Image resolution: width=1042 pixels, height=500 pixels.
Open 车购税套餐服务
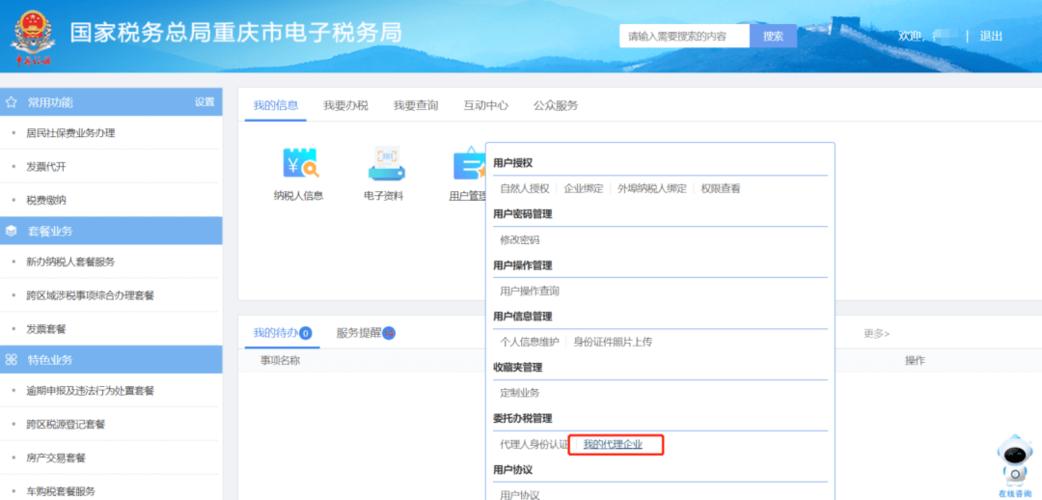coord(60,491)
